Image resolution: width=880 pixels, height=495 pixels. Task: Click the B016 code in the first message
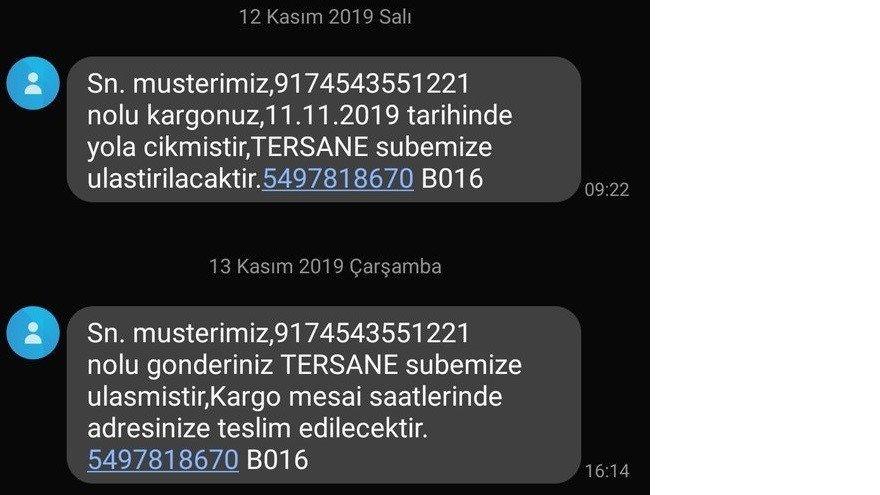click(452, 178)
